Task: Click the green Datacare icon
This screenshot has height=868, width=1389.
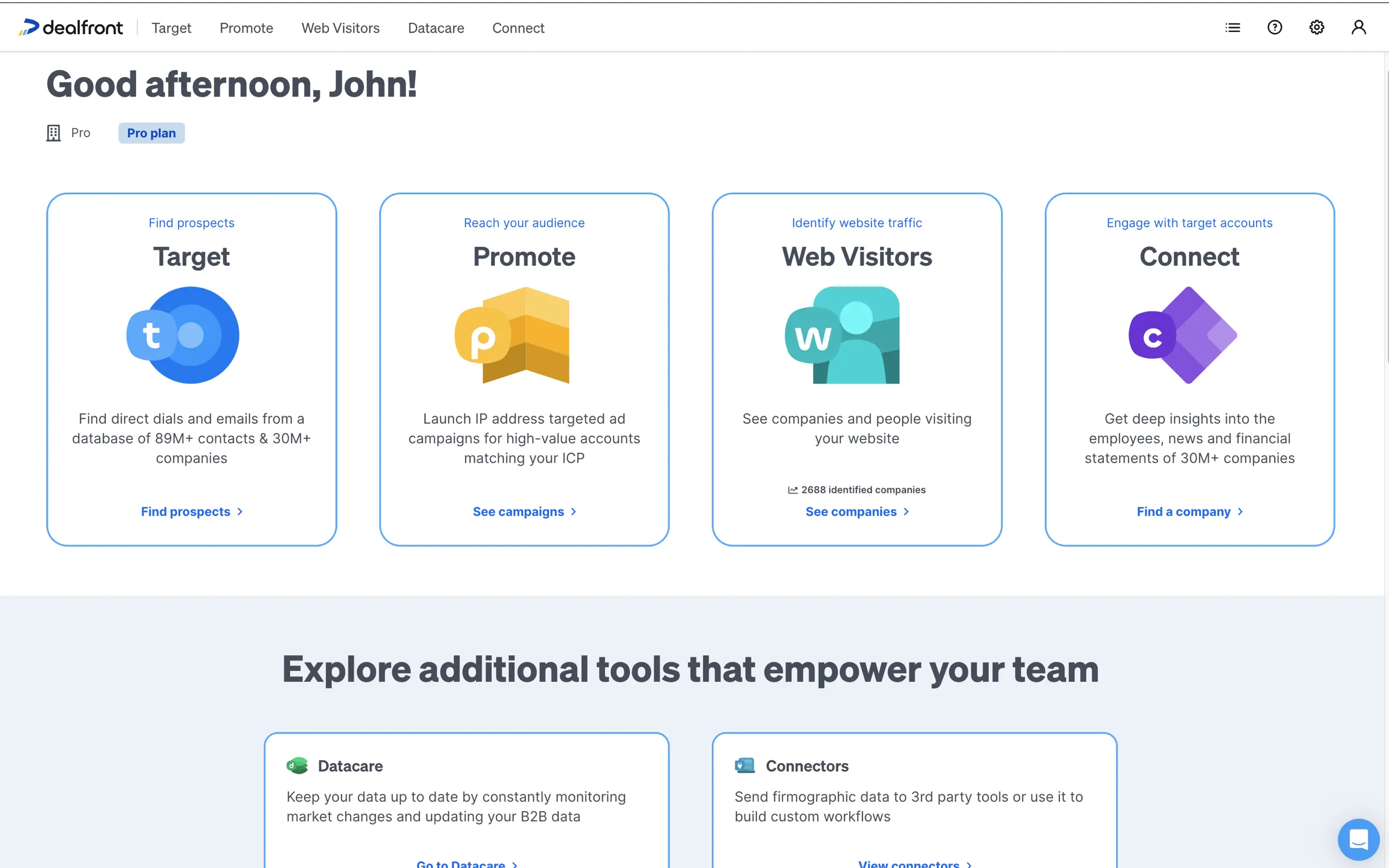Action: point(297,765)
